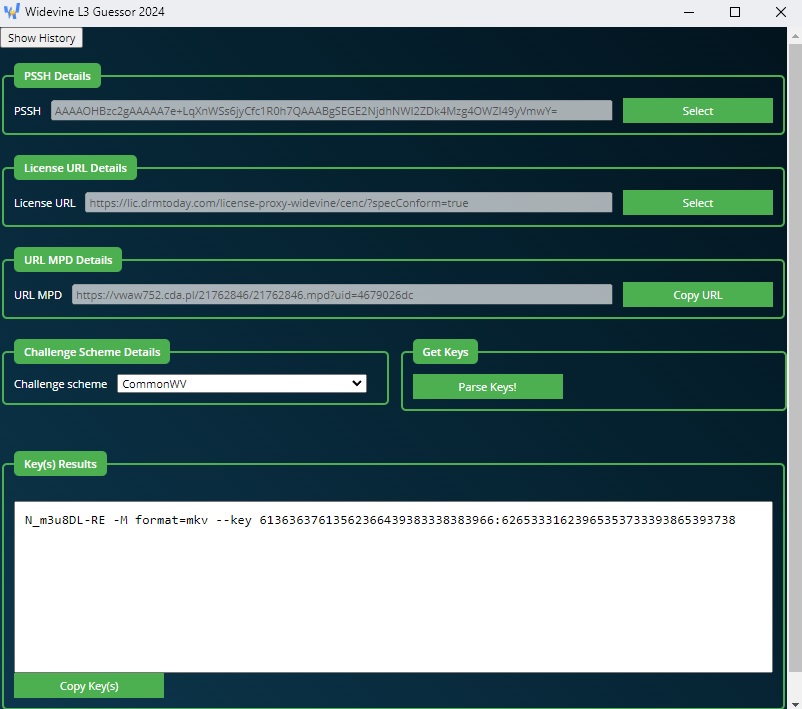Screen dimensions: 802x709
Task: Click the vertical scrollbar thumb
Action: (795, 358)
